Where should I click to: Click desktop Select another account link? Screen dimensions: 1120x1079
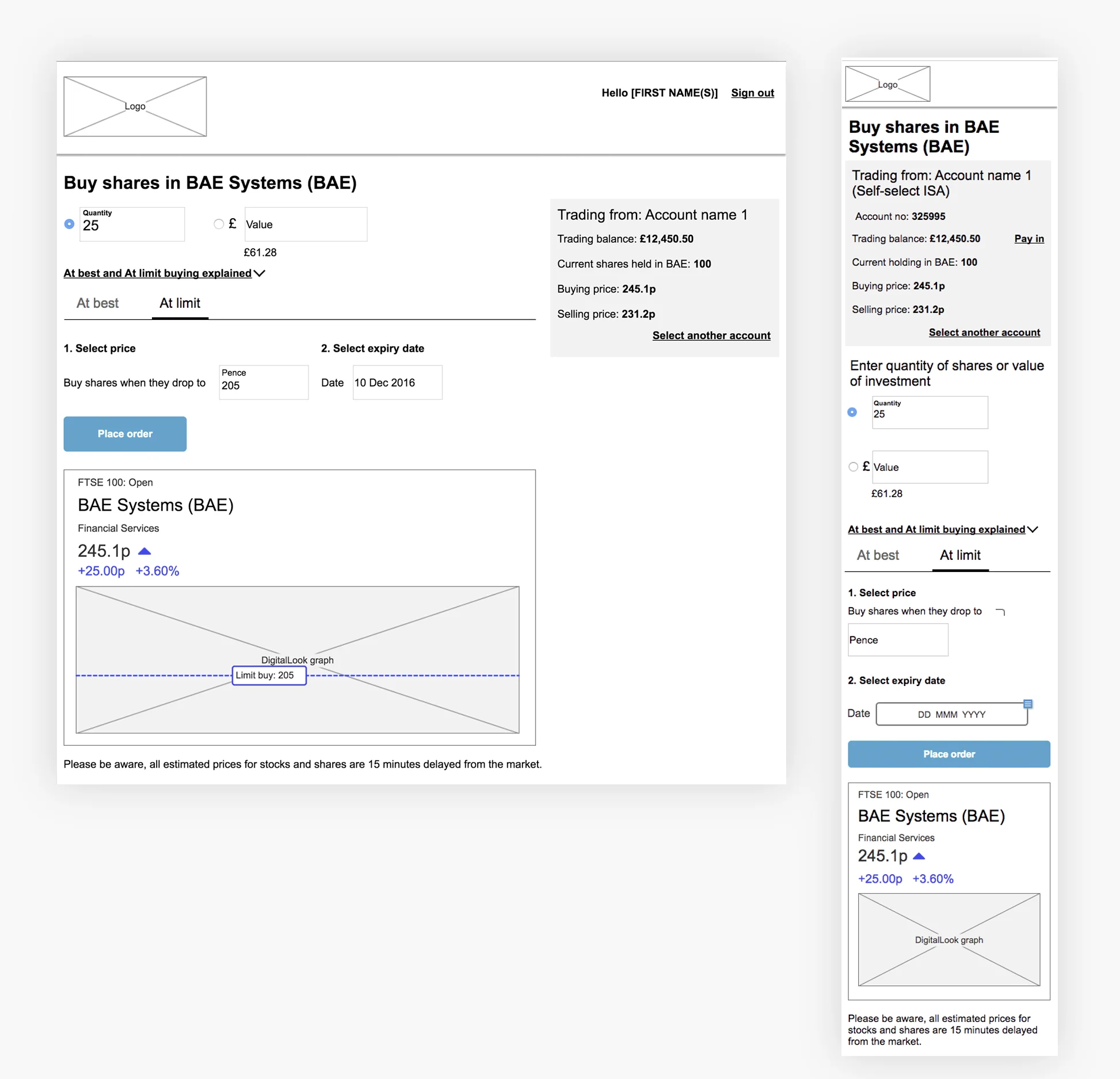tap(711, 335)
